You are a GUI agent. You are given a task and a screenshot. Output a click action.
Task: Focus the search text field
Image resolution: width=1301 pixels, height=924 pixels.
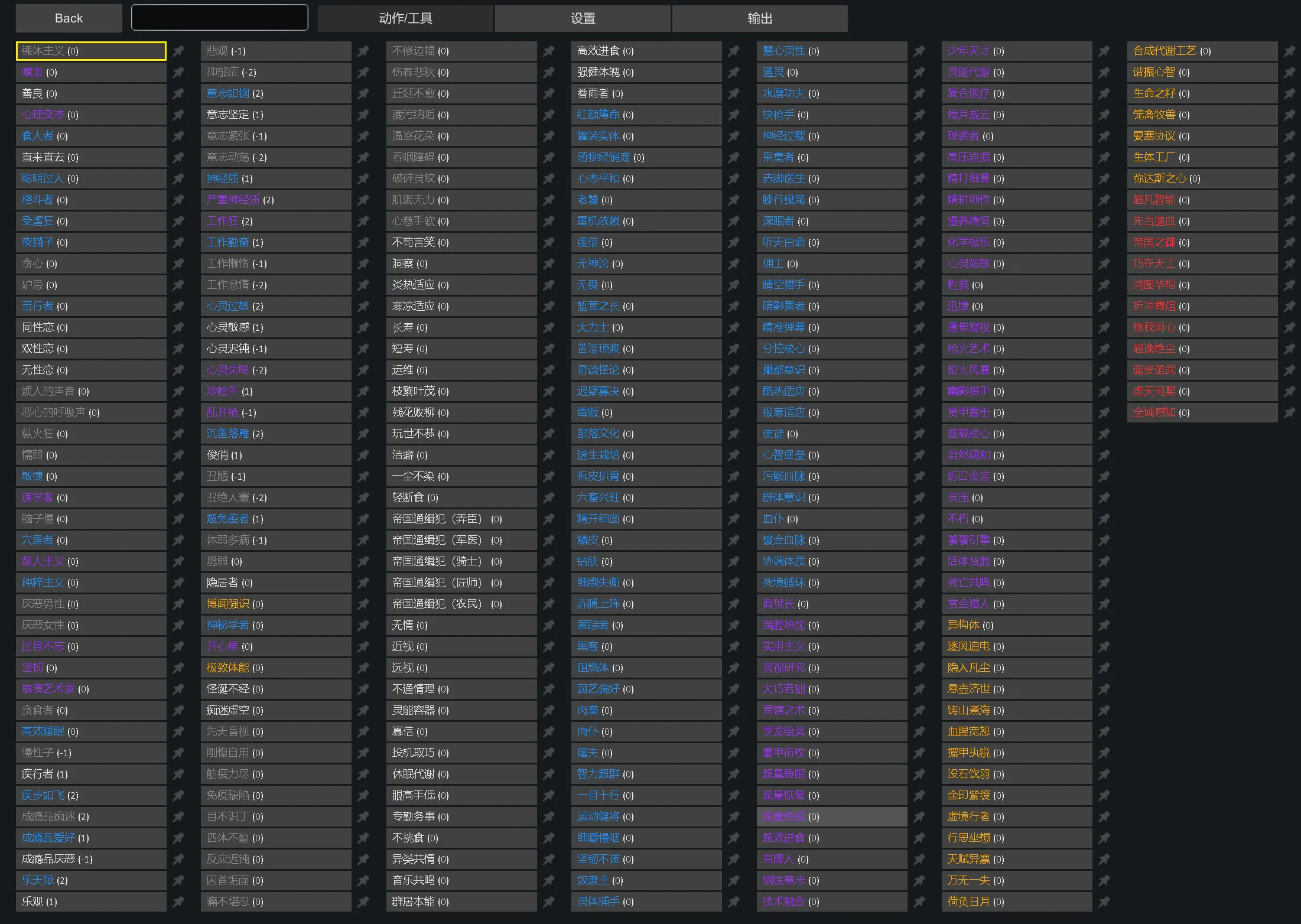[219, 18]
